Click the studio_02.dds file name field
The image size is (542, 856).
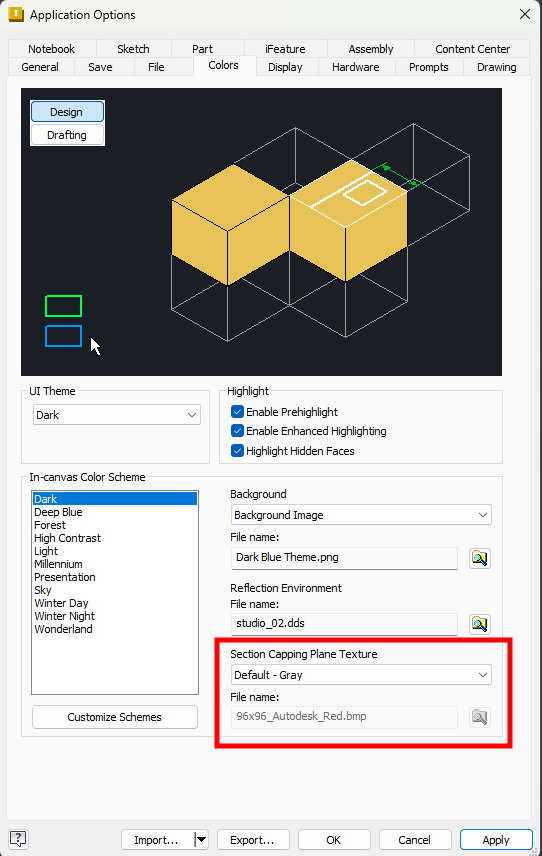click(344, 624)
